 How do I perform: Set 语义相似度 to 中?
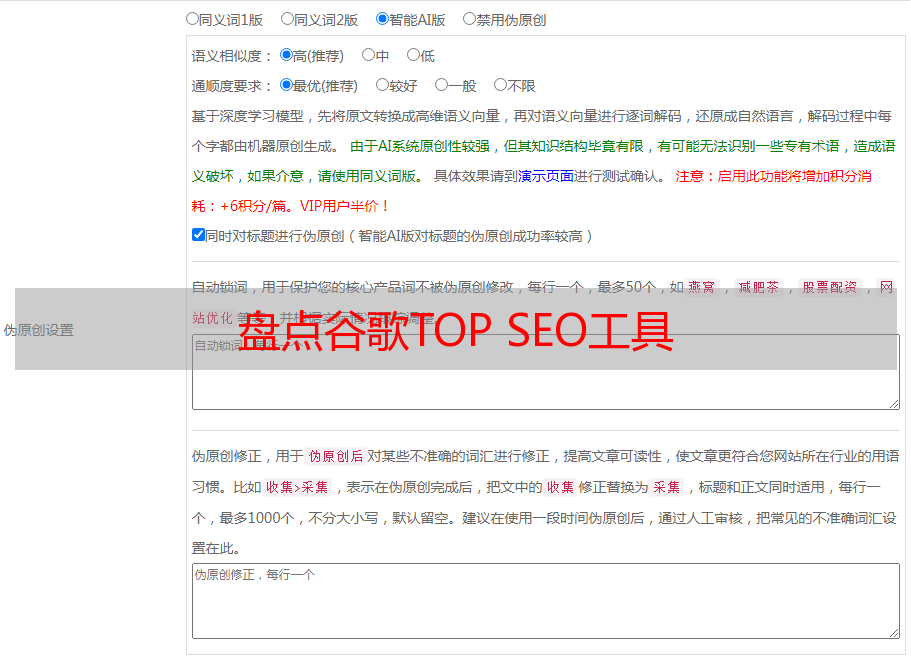click(x=368, y=55)
